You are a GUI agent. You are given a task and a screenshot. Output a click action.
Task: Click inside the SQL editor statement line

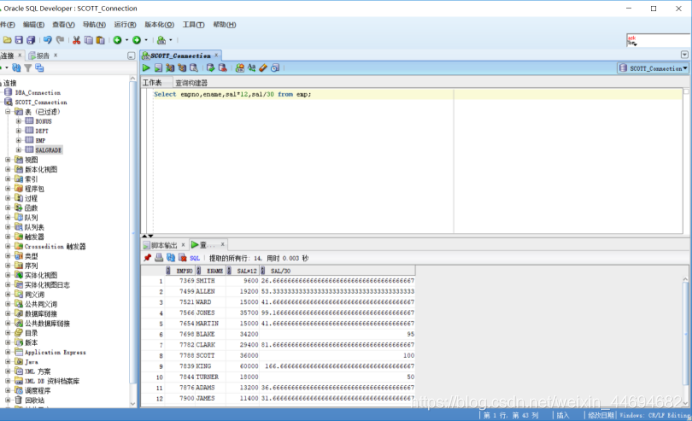417,94
